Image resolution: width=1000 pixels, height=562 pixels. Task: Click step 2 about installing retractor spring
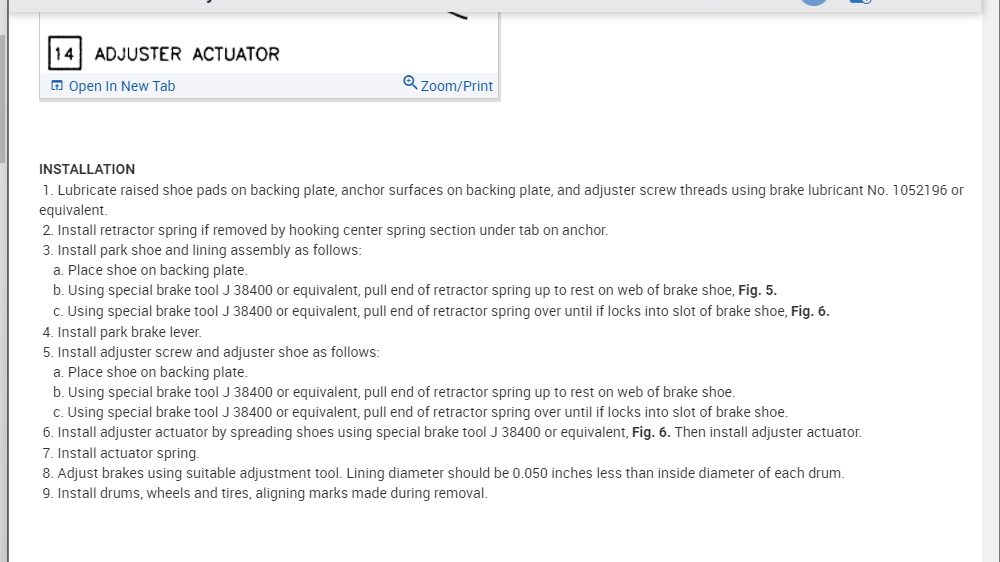[x=332, y=230]
